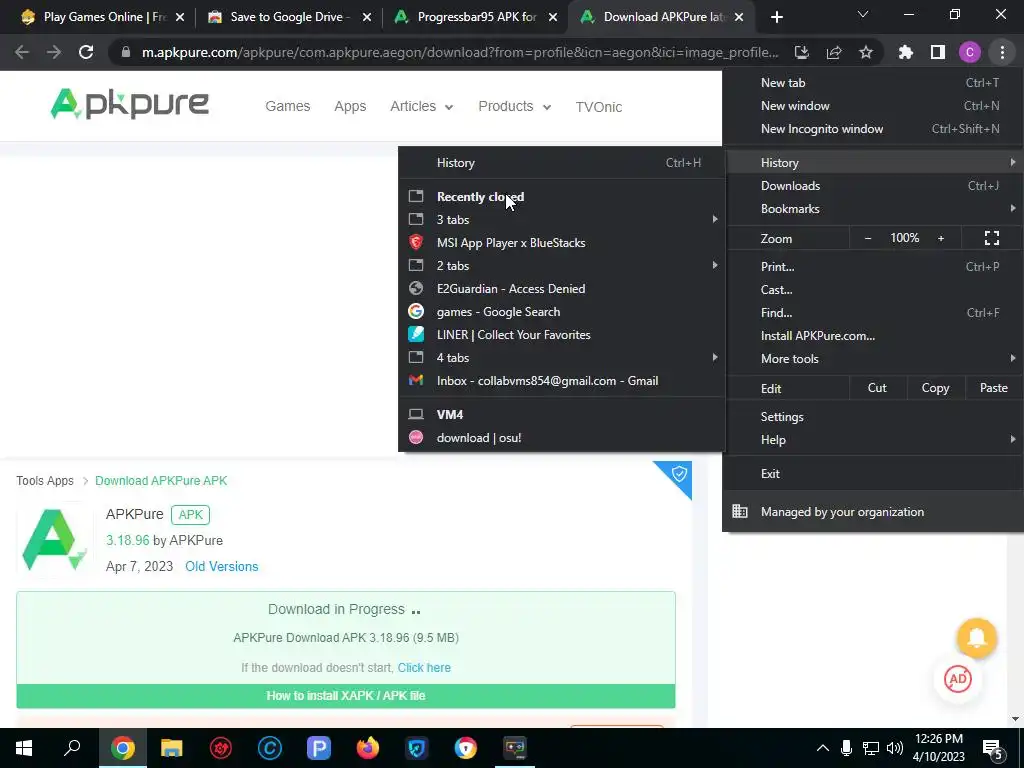Click How to install XAPK / APK file
Viewport: 1024px width, 768px height.
coord(345,696)
